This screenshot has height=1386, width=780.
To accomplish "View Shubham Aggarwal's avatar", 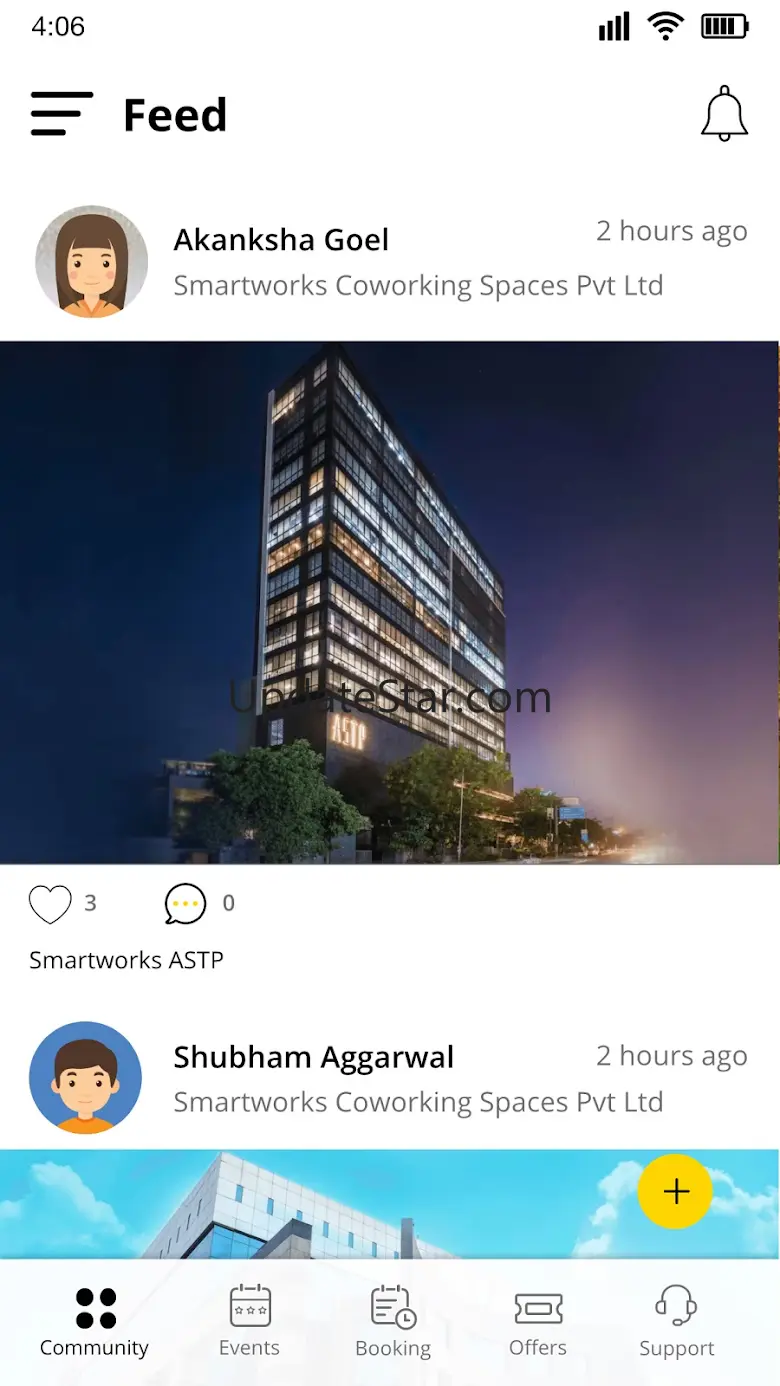I will [x=86, y=1078].
